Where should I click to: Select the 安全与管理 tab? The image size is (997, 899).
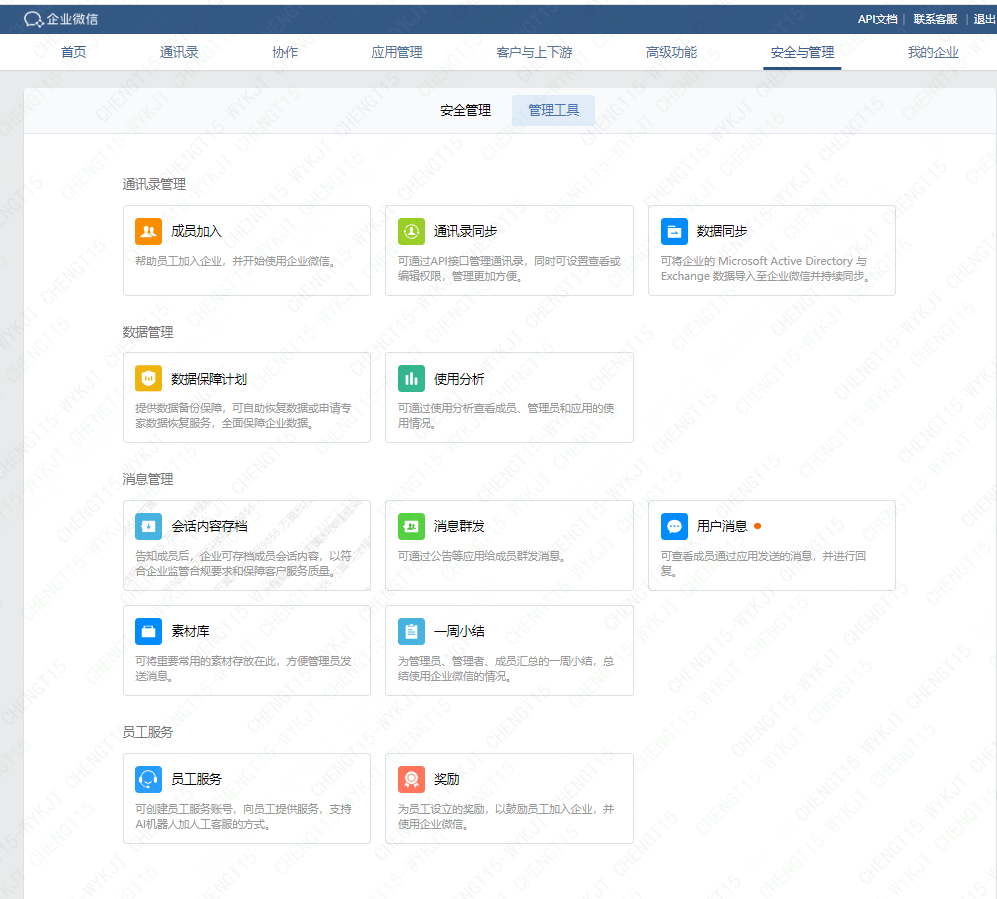(x=802, y=52)
